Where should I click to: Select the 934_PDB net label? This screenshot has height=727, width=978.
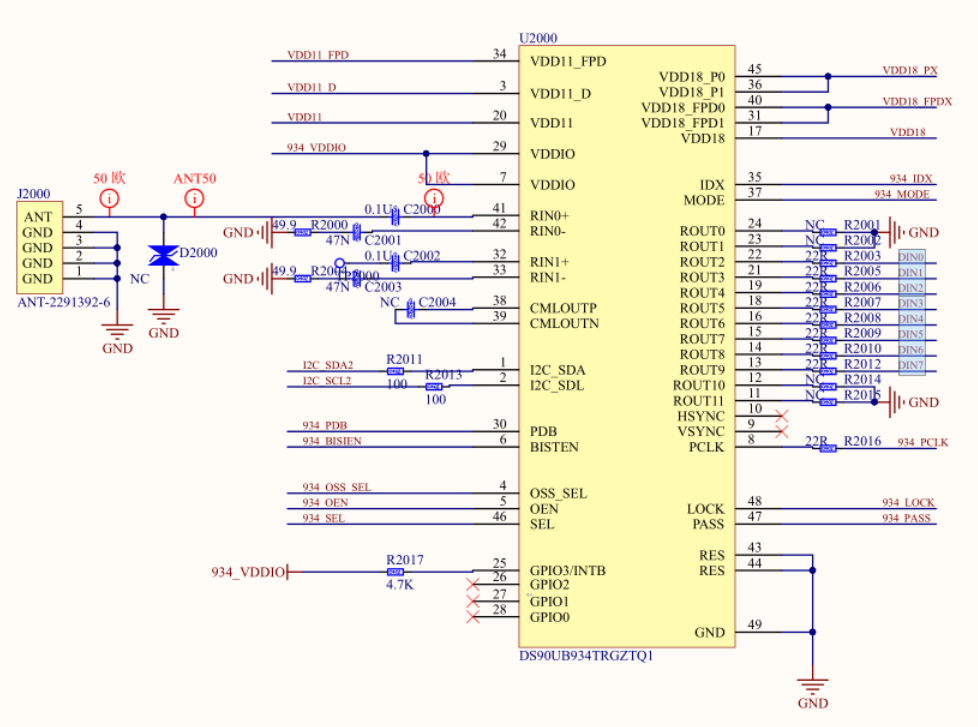324,425
